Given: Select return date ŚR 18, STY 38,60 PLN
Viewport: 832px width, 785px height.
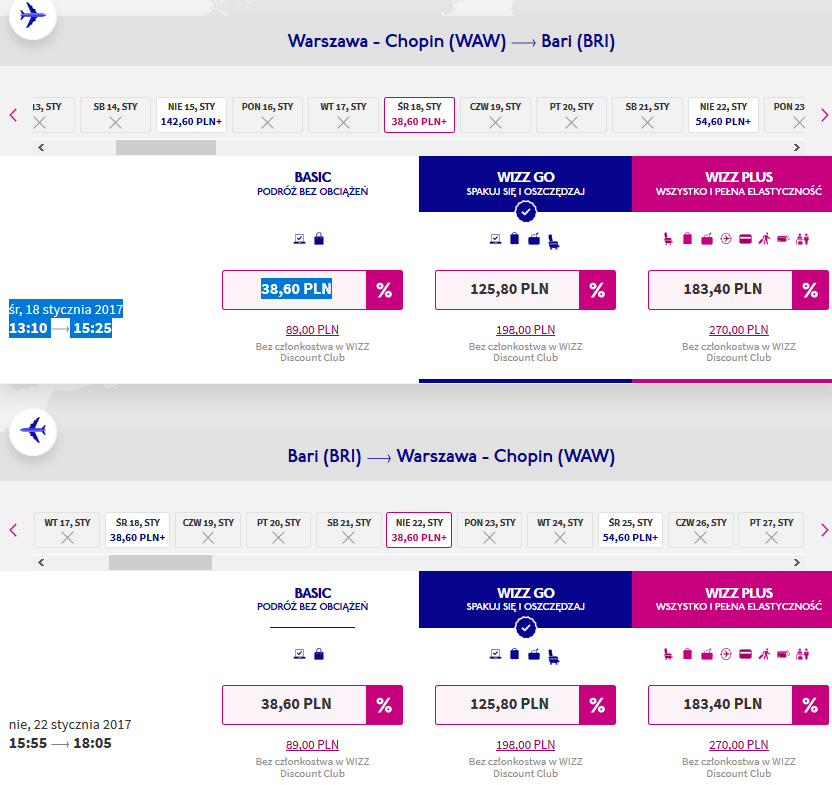Looking at the screenshot, I should click(x=137, y=530).
